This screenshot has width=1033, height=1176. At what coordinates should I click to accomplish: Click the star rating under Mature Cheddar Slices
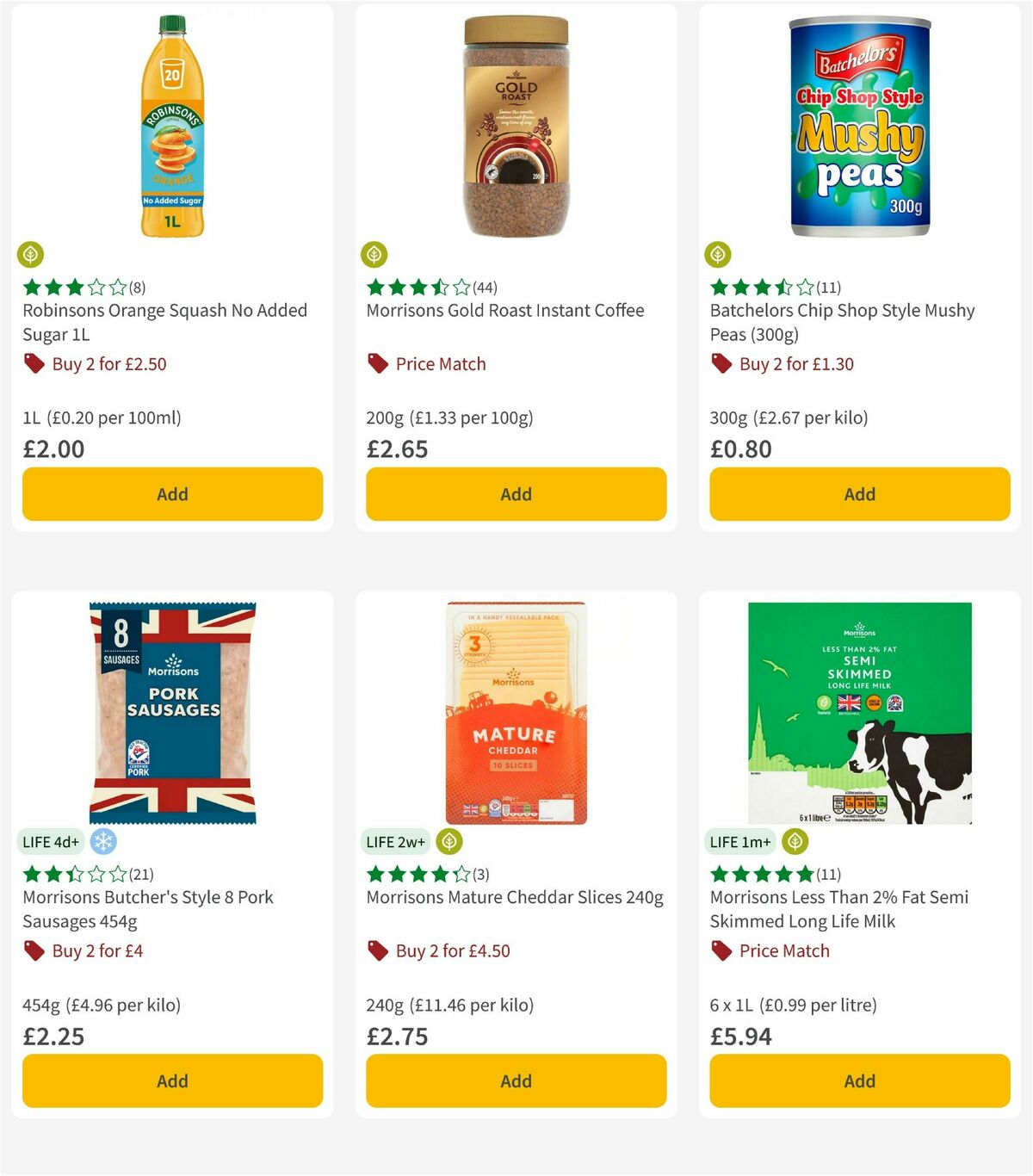[413, 873]
